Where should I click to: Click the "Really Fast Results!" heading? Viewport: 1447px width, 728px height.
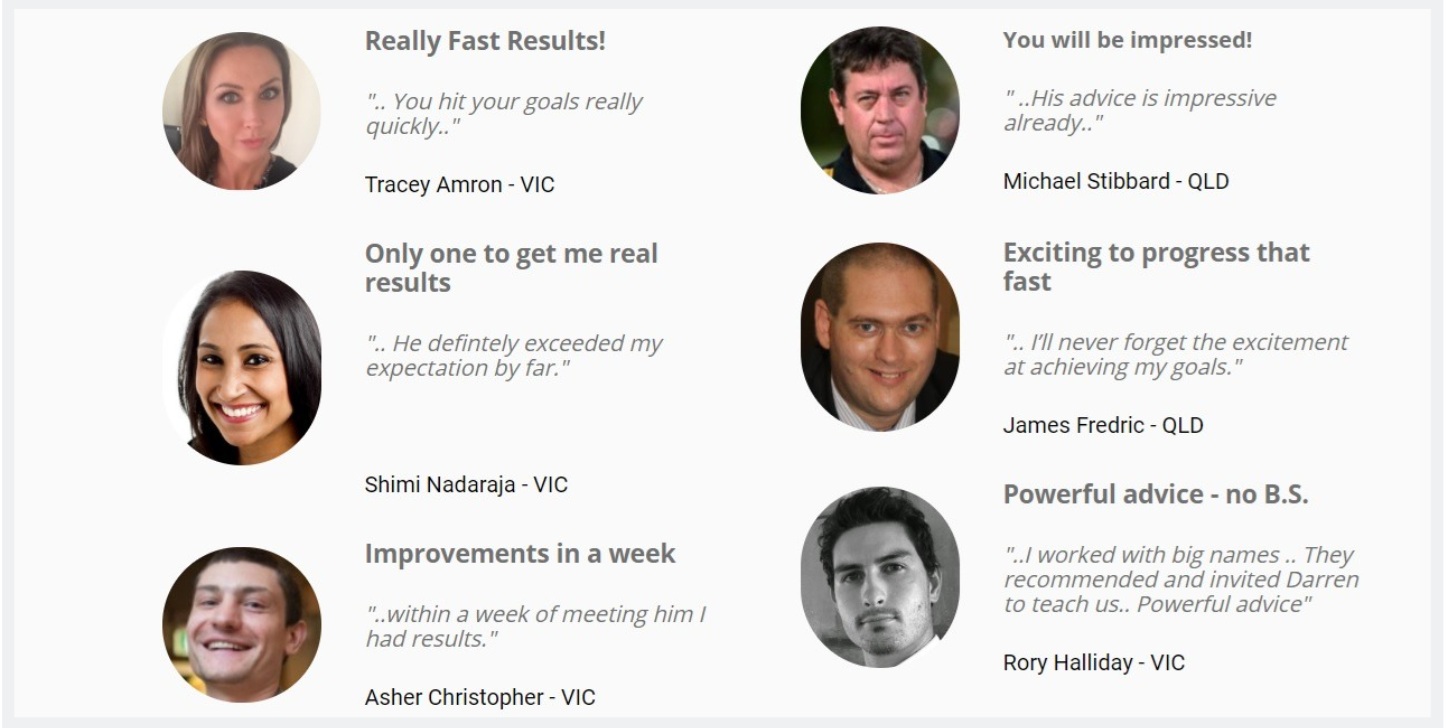click(485, 41)
